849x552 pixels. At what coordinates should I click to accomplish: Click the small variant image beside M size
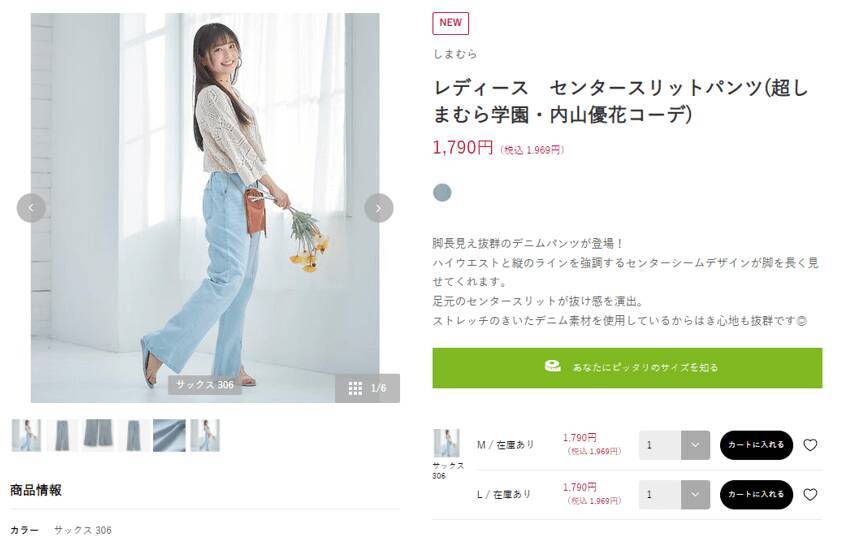coord(447,443)
